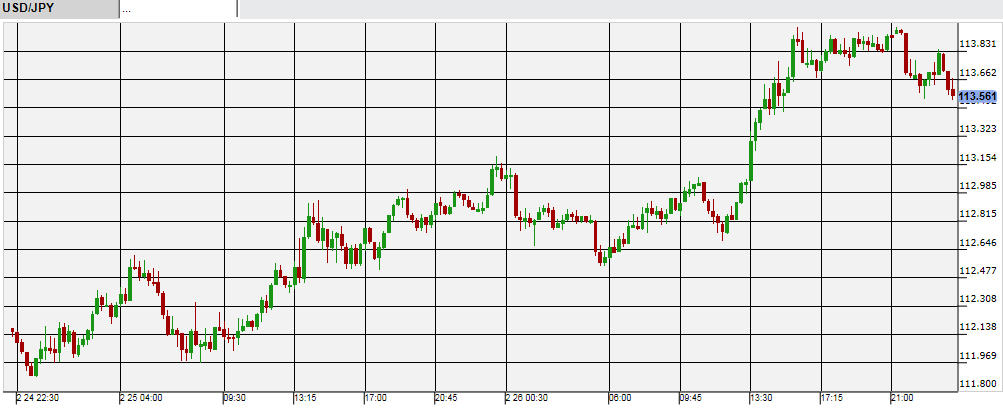Click the 06:00 time axis label
The image size is (1003, 415).
click(x=620, y=398)
